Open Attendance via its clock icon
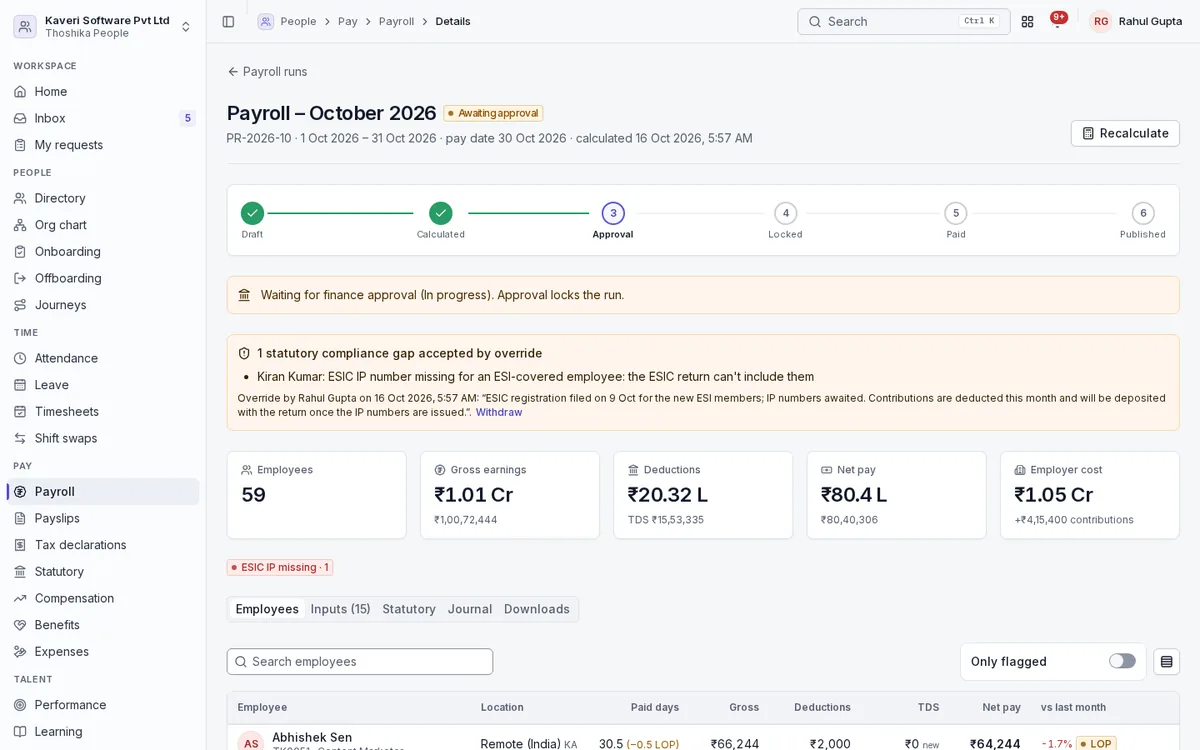 [x=20, y=358]
